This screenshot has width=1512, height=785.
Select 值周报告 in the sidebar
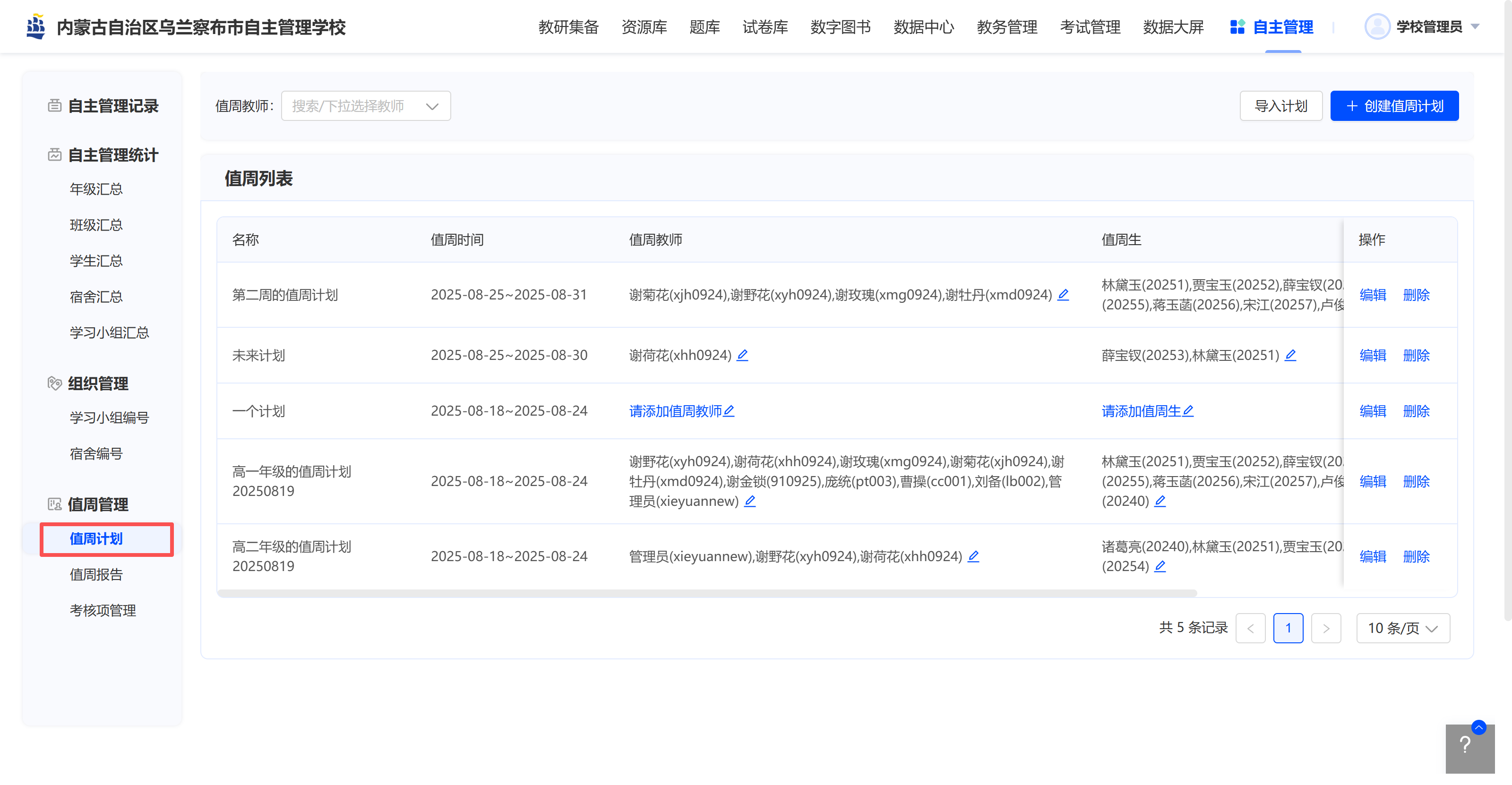95,574
